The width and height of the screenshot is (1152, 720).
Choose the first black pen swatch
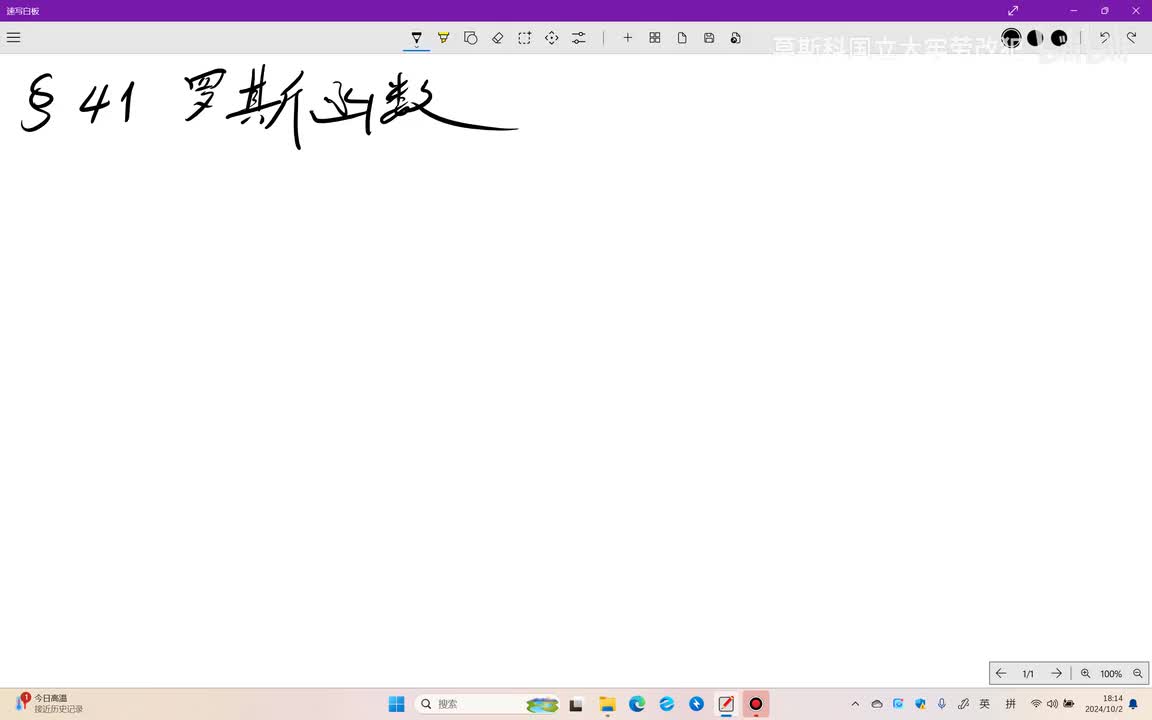1012,37
